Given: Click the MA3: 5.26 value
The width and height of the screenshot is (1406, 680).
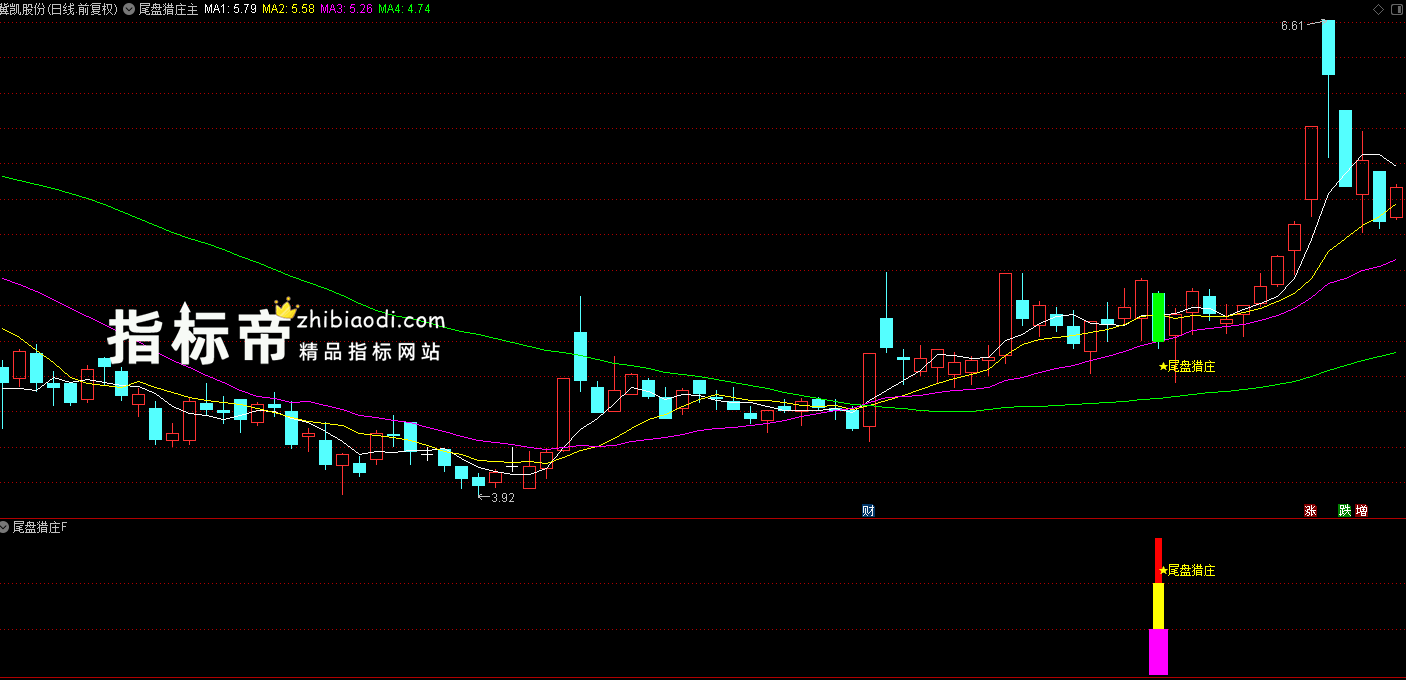Looking at the screenshot, I should (347, 8).
